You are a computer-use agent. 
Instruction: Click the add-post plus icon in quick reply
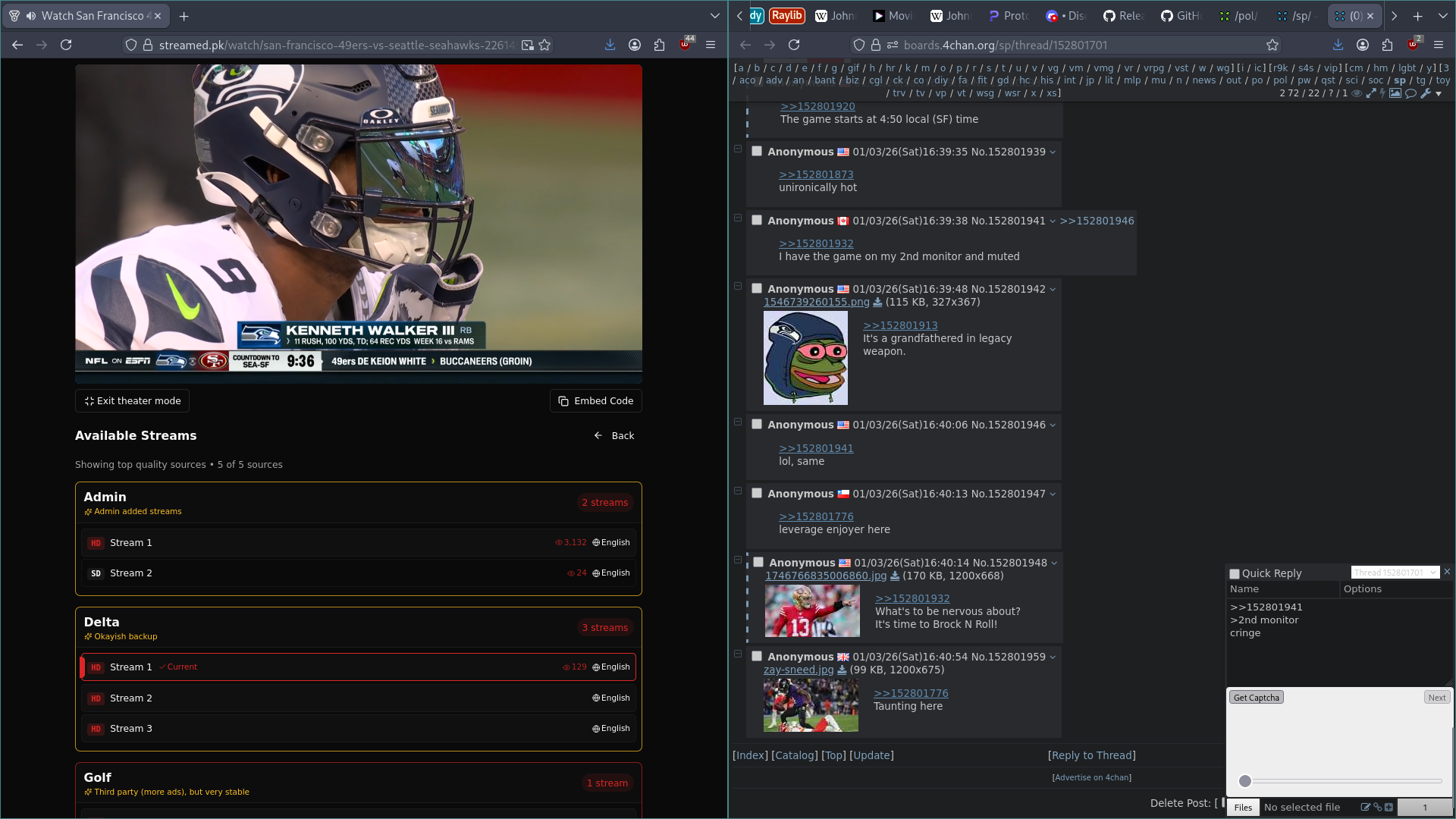pos(1389,807)
